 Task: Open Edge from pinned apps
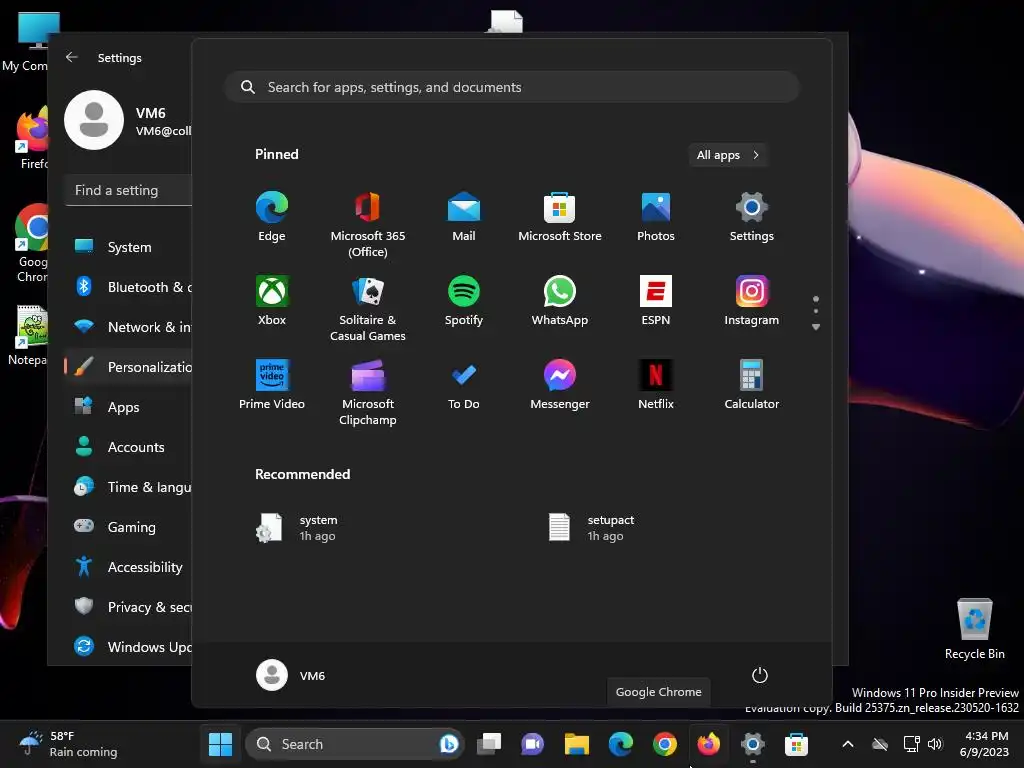(x=272, y=216)
